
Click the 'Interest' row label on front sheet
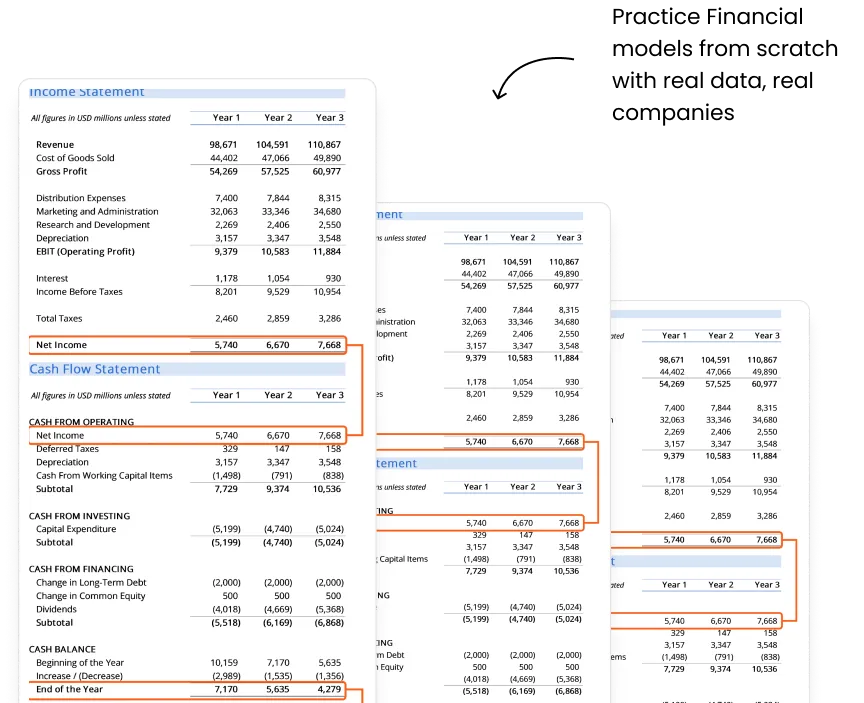tap(52, 278)
